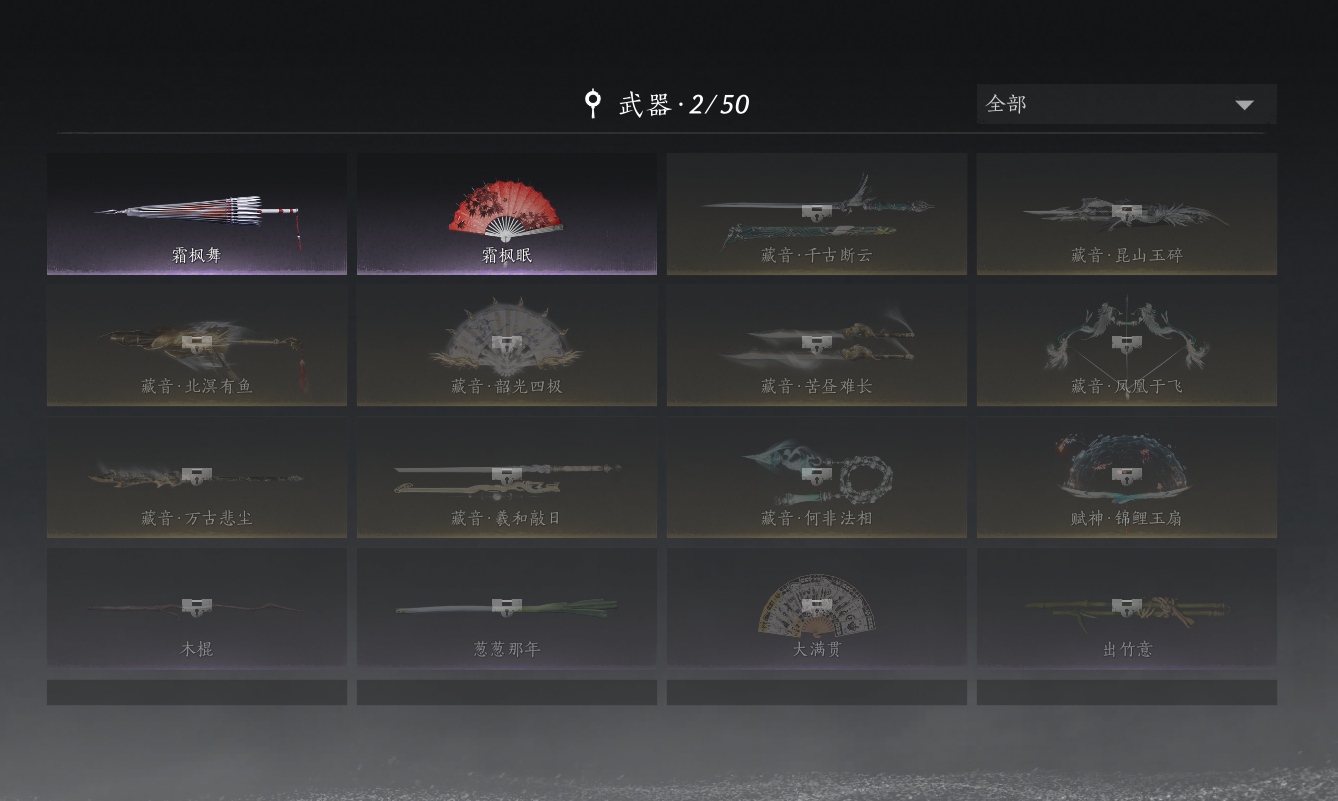
Task: Pick the 藏音·羲和敲日 weapon card
Action: (507, 477)
